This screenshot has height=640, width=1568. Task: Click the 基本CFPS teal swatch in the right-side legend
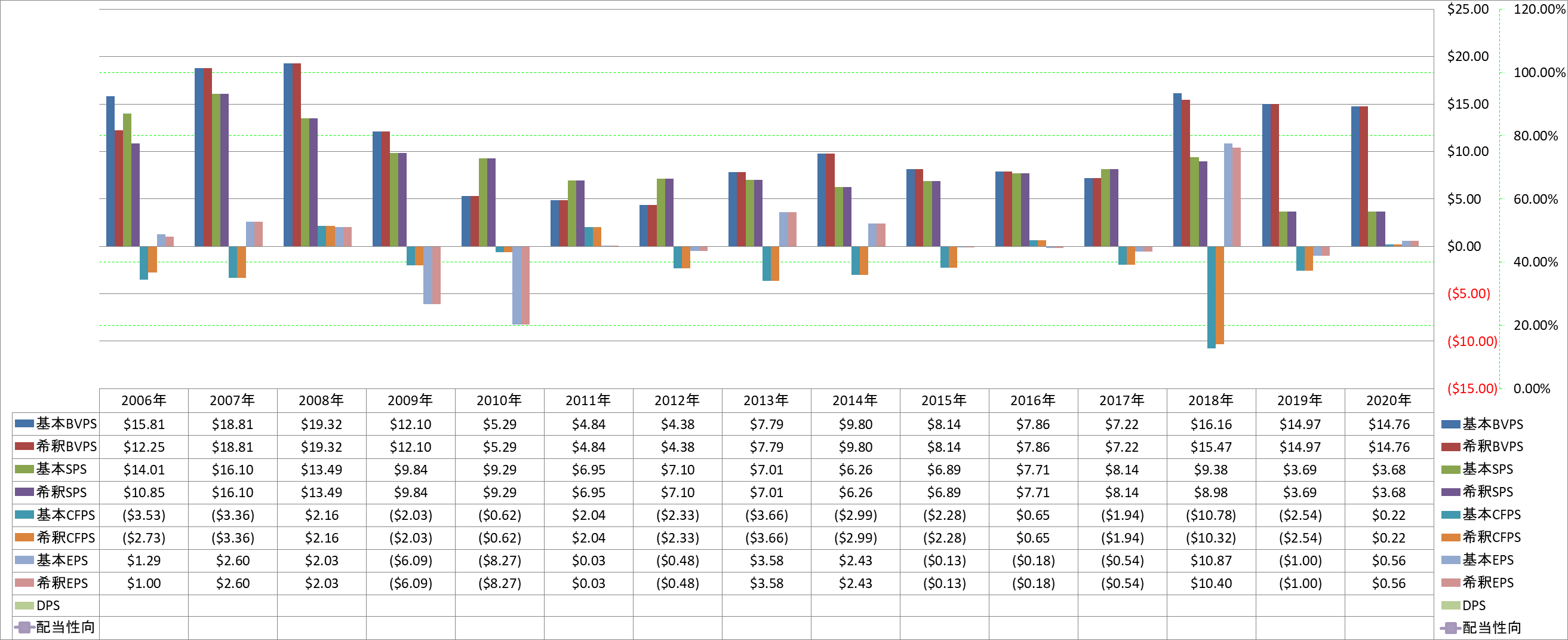point(1451,515)
